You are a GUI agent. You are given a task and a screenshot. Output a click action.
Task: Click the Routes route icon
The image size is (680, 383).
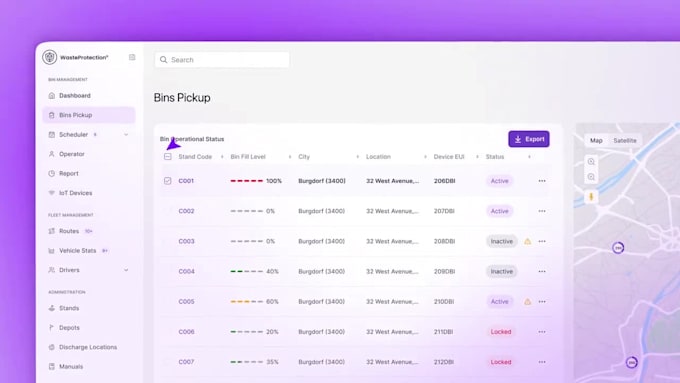pos(52,231)
